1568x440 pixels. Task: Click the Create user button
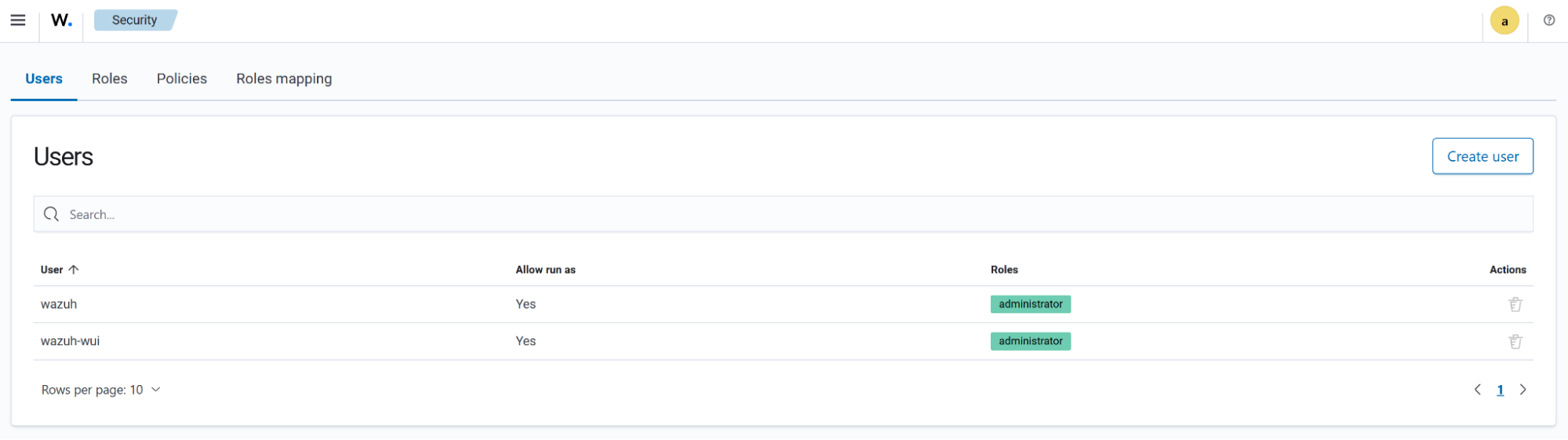(1482, 156)
